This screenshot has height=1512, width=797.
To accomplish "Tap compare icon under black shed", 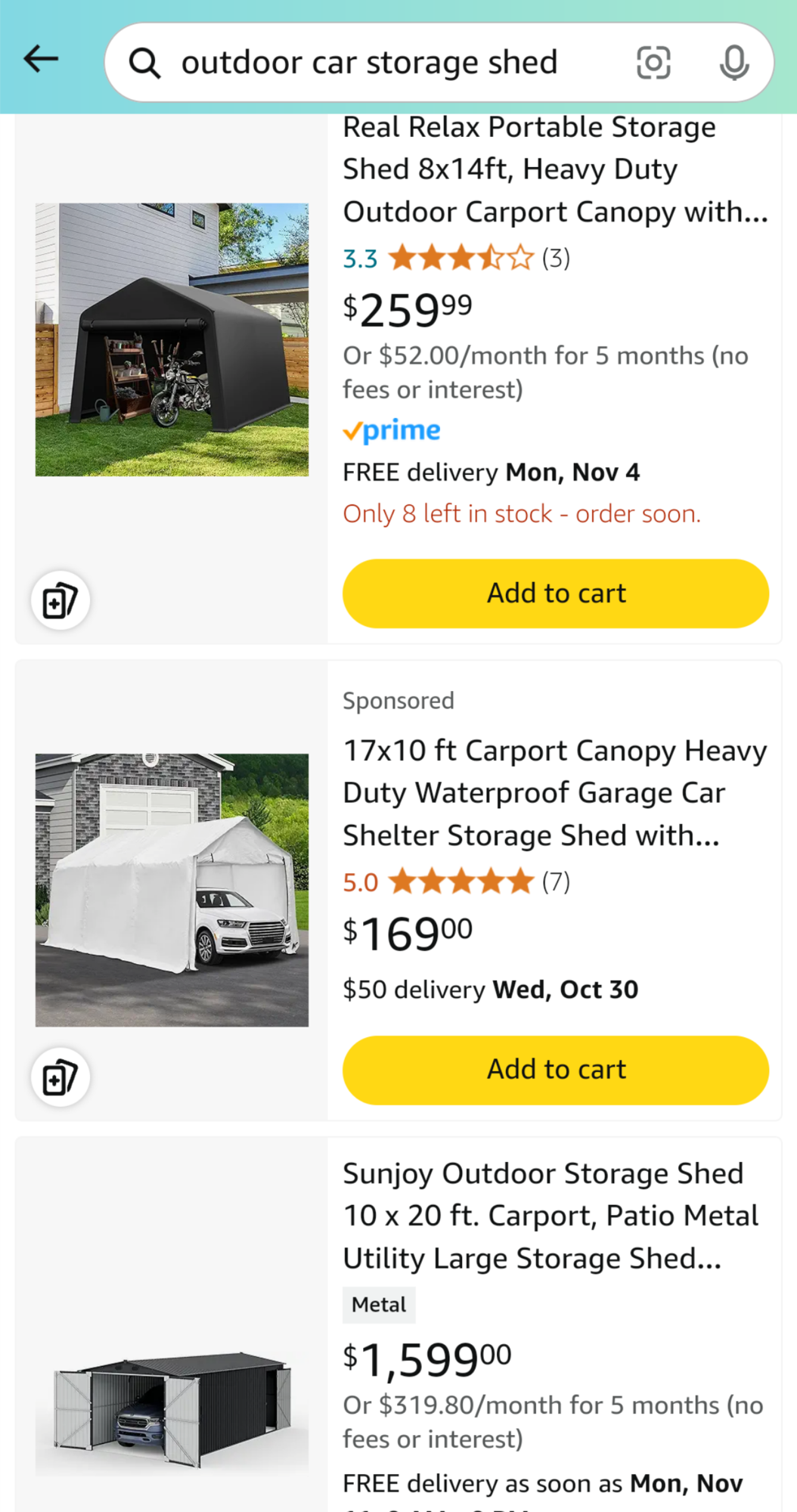I will click(60, 601).
